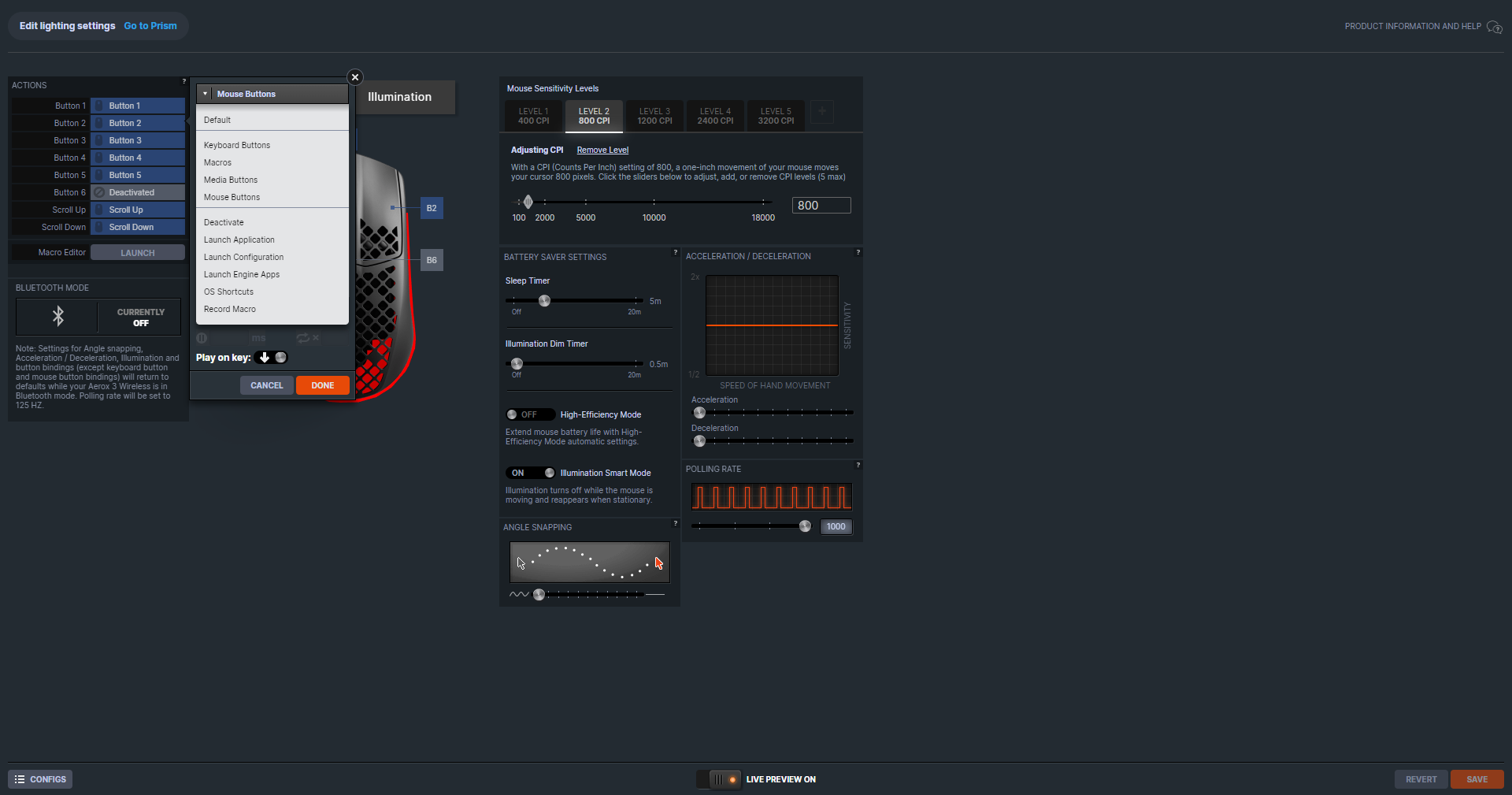This screenshot has width=1512, height=795.
Task: Click the CPI value input field
Action: [x=821, y=206]
